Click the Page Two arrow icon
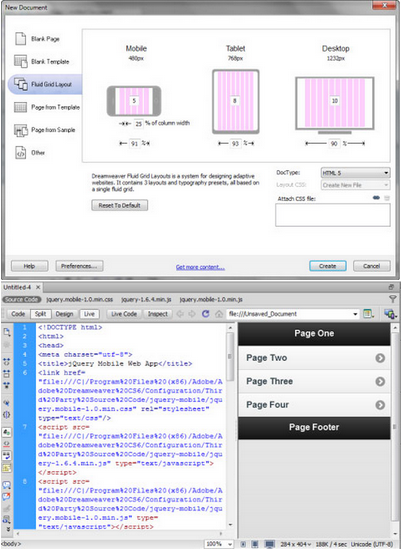 tap(380, 358)
